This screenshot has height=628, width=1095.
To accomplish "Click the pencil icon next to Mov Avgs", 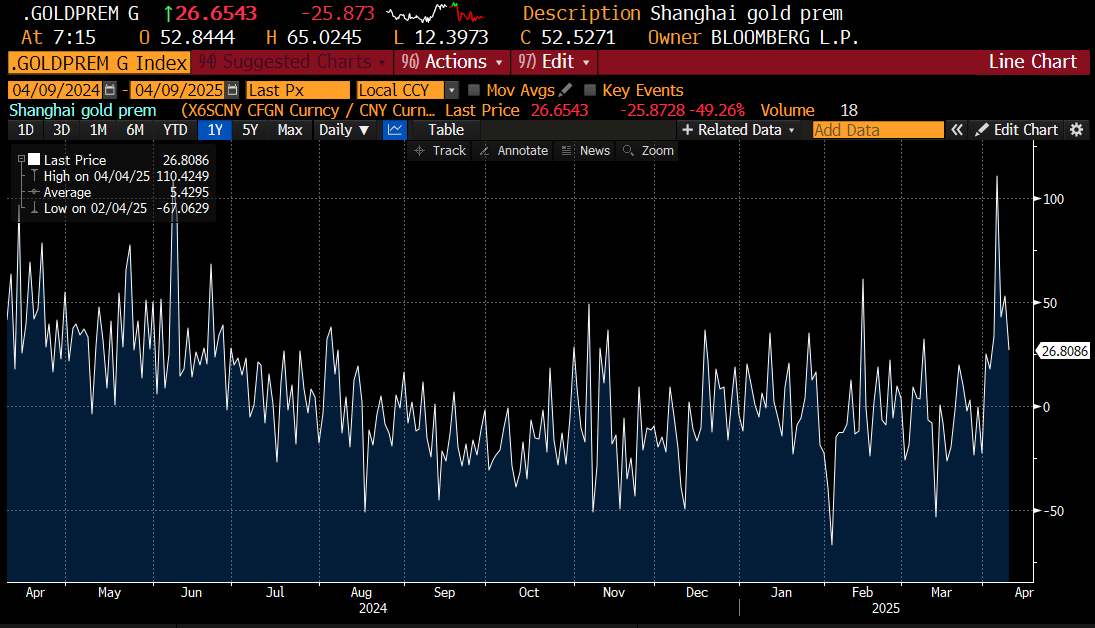I will click(x=566, y=90).
